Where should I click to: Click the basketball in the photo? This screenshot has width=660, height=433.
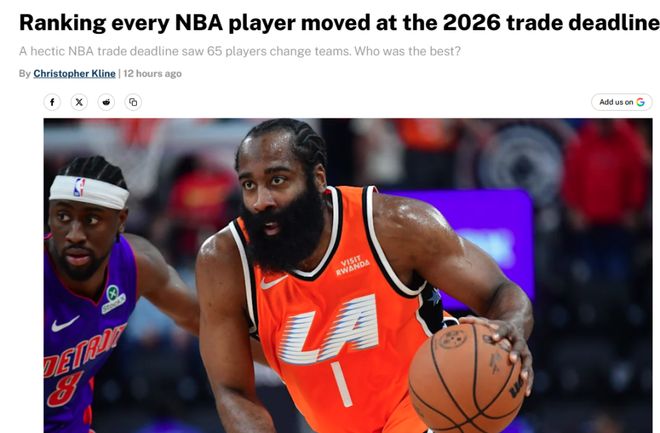(x=467, y=377)
